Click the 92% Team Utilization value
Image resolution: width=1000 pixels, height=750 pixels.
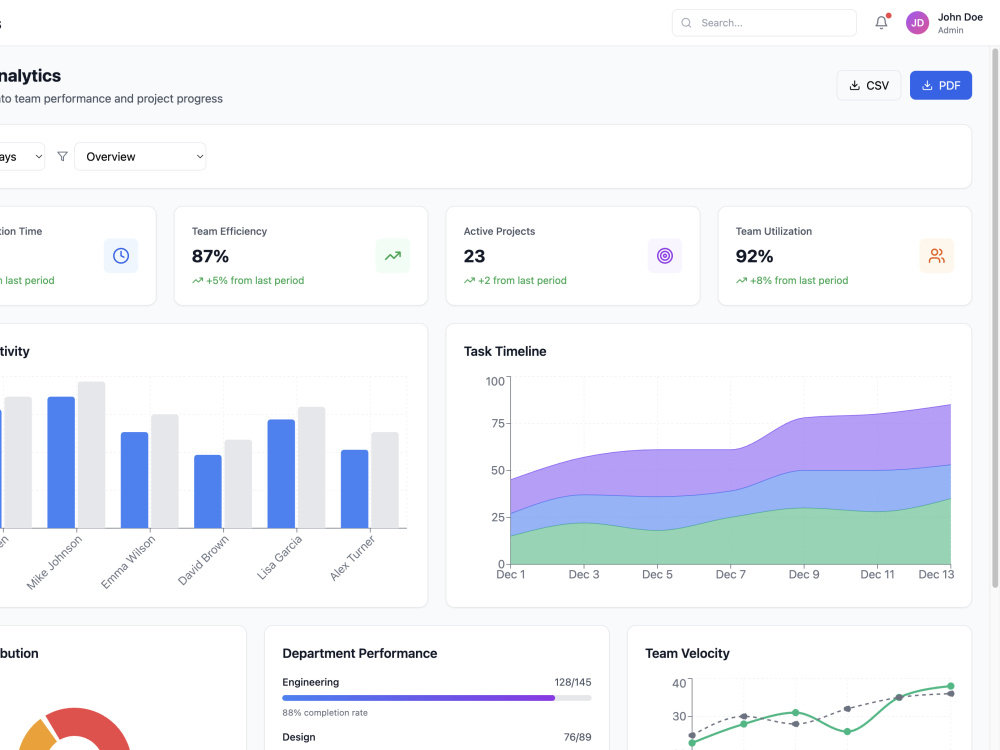tap(754, 256)
